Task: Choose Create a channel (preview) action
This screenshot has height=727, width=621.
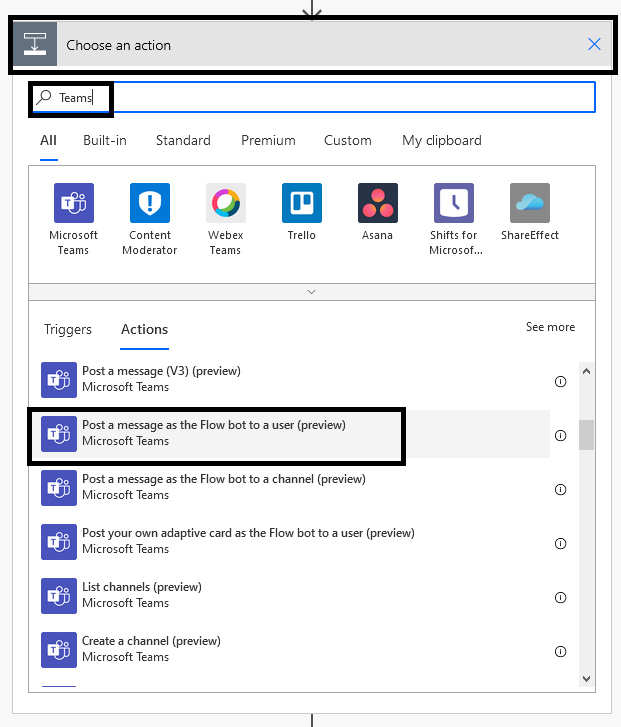Action: click(x=295, y=650)
